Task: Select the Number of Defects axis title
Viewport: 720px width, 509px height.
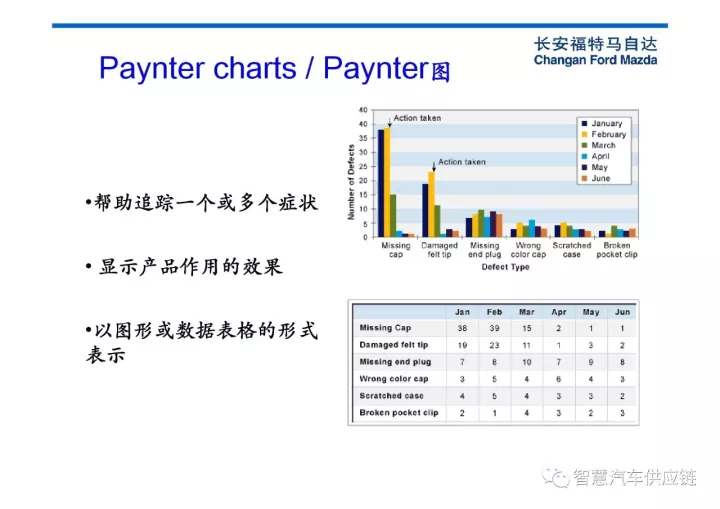Action: click(x=351, y=181)
